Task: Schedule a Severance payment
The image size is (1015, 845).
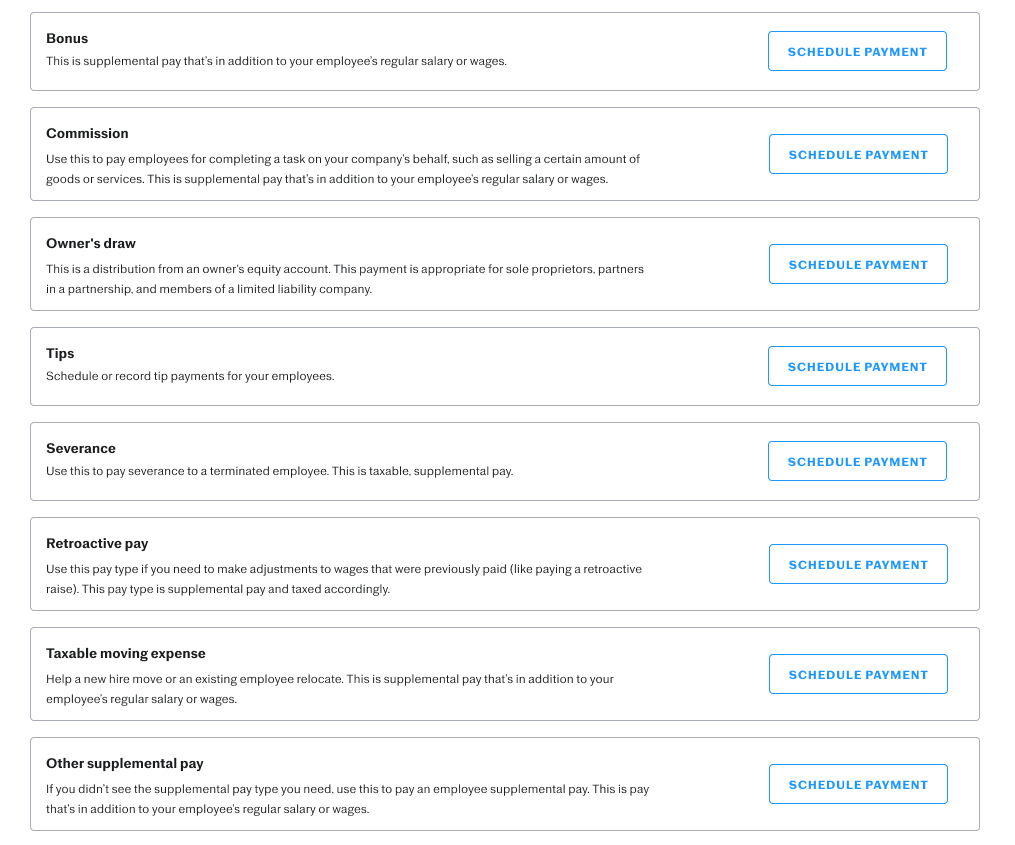Action: pos(857,462)
